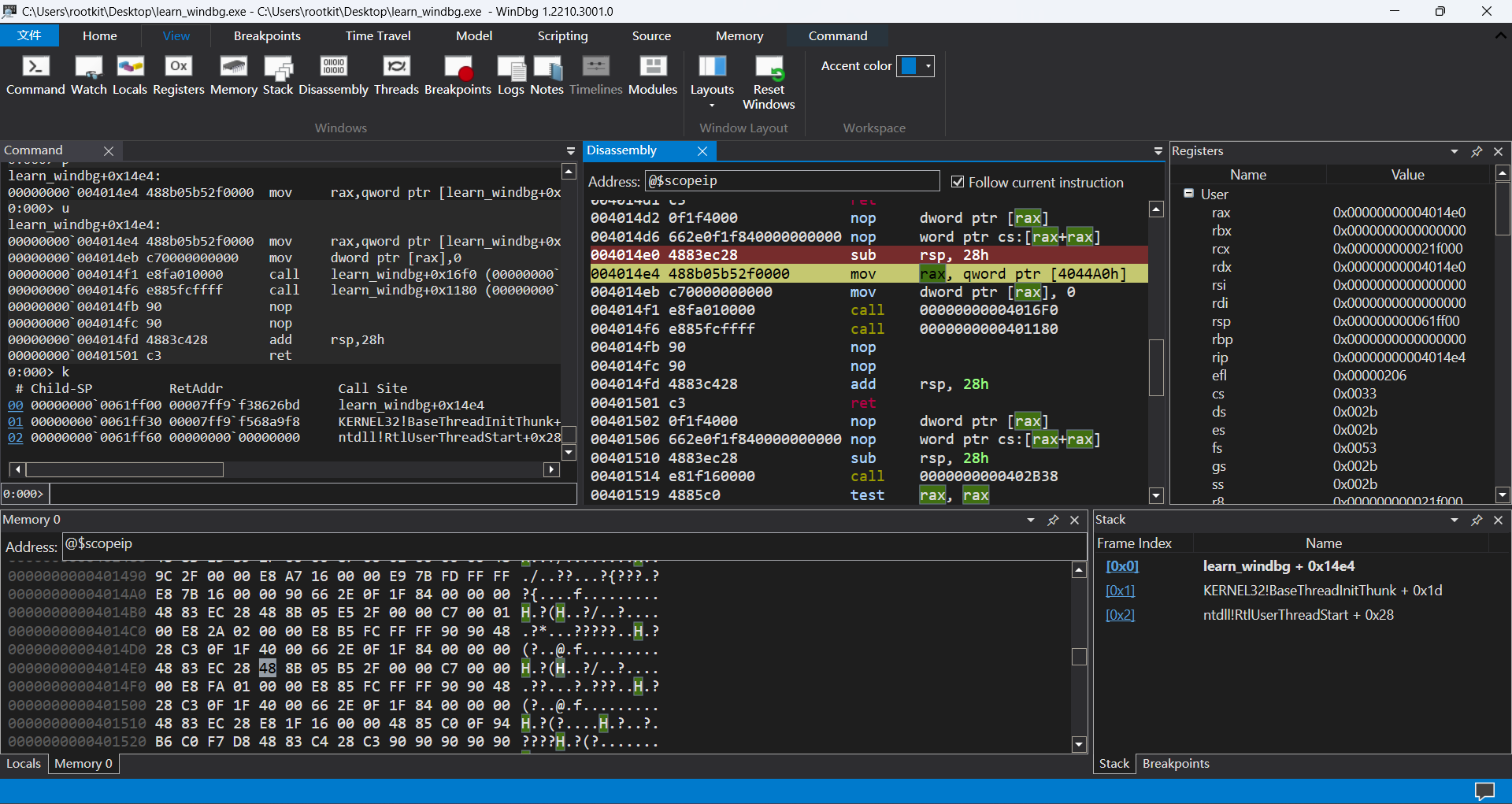Click the Reset Windows button
Viewport: 1512px width, 804px height.
[769, 83]
